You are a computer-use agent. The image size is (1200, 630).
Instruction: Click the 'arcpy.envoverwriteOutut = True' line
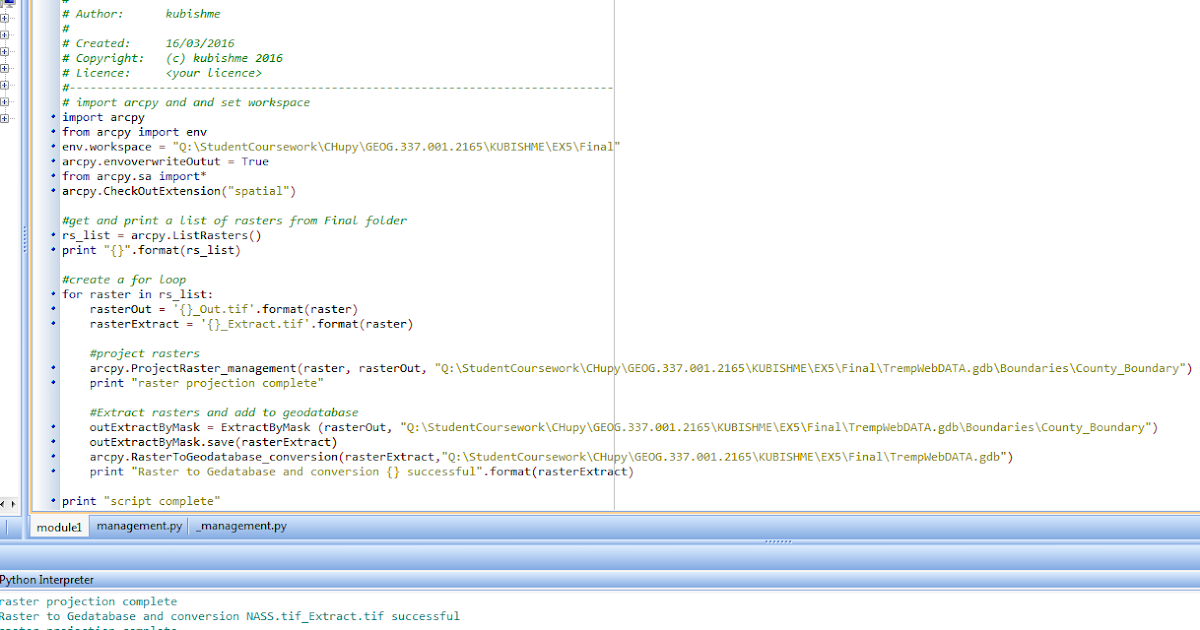tap(165, 162)
